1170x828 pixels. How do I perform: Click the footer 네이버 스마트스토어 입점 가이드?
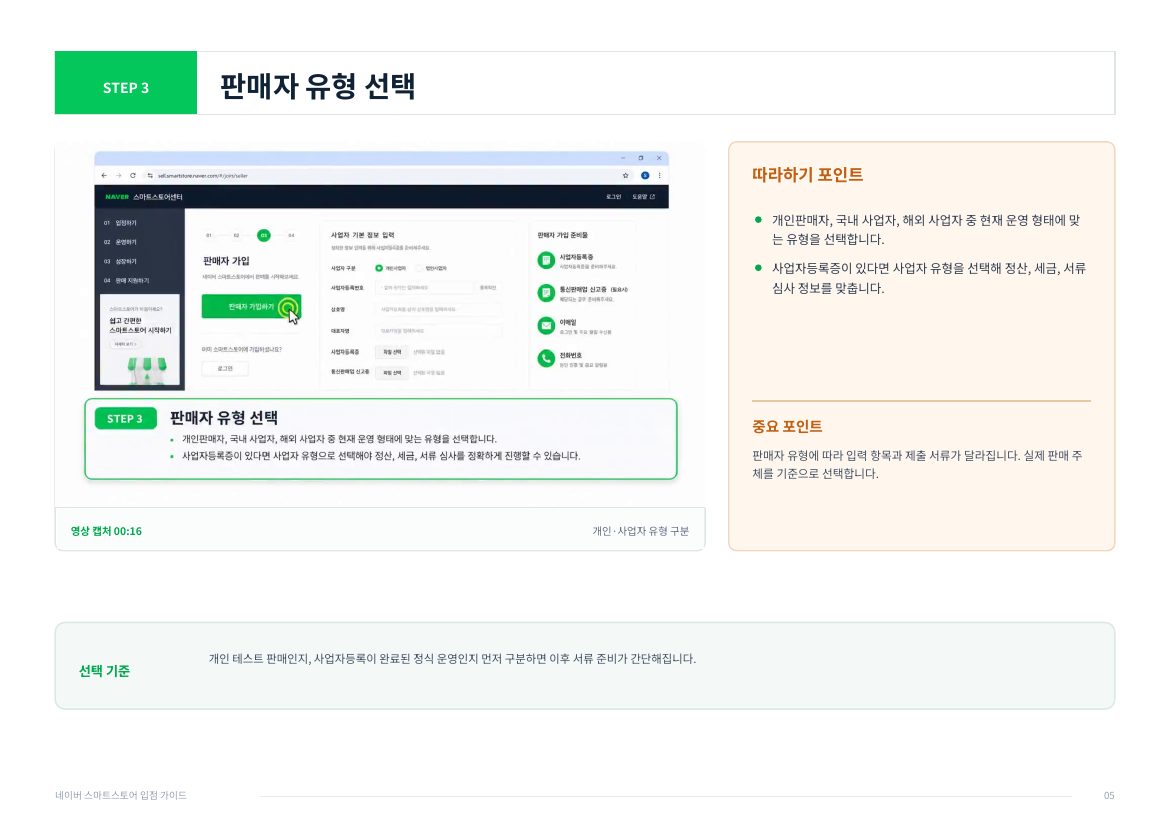coord(121,795)
